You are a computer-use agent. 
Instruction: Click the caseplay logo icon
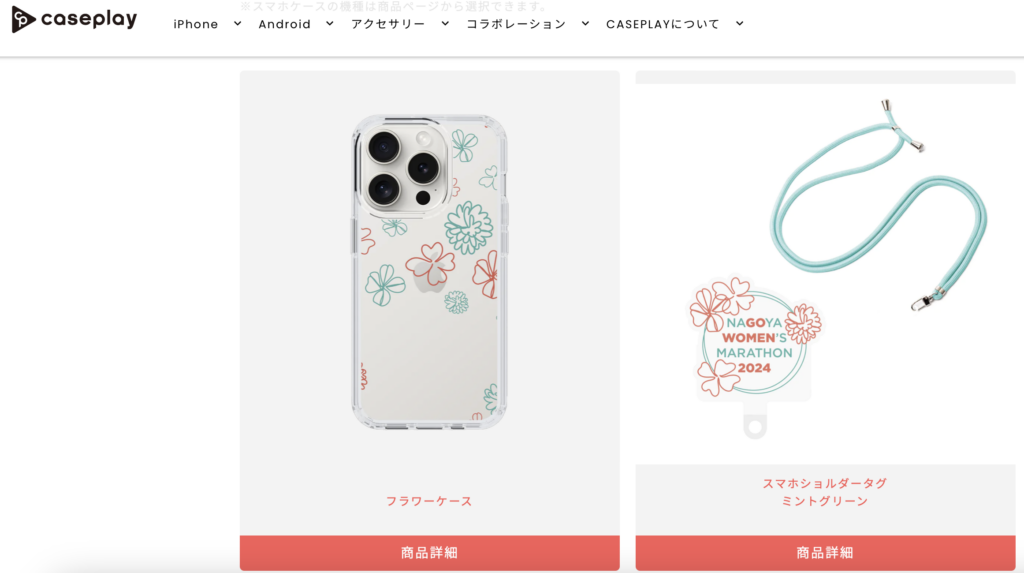23,20
